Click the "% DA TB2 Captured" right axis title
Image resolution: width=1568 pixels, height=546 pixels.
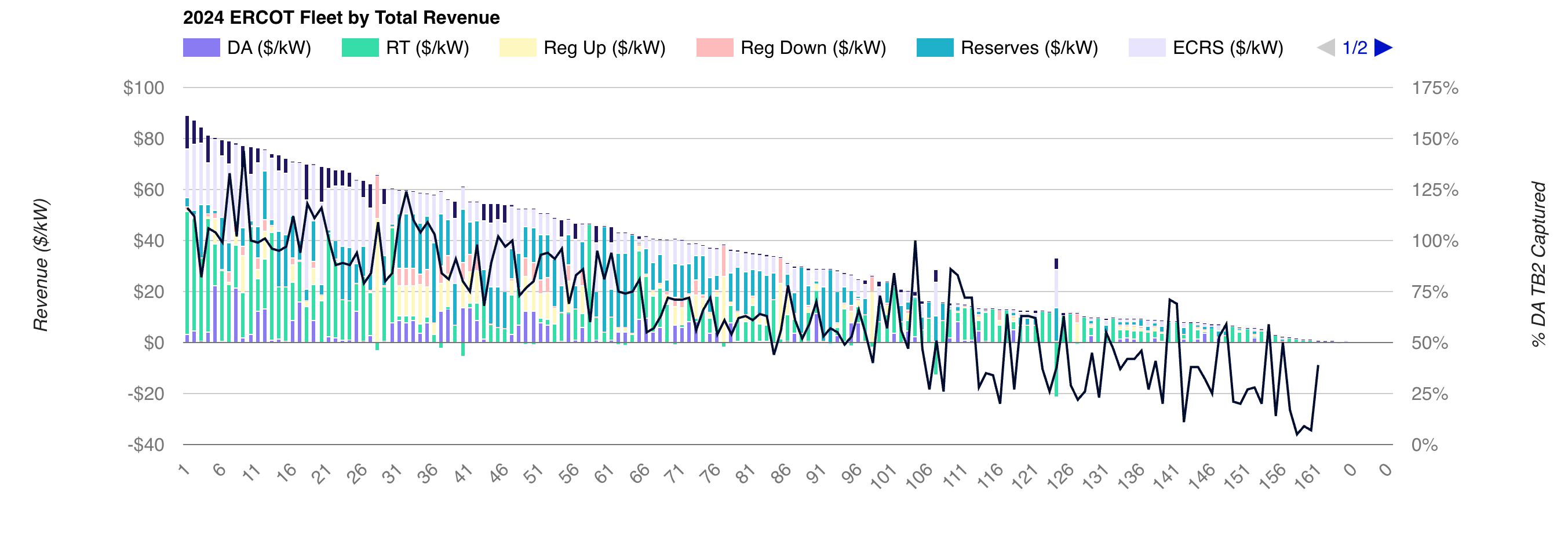pos(1538,265)
